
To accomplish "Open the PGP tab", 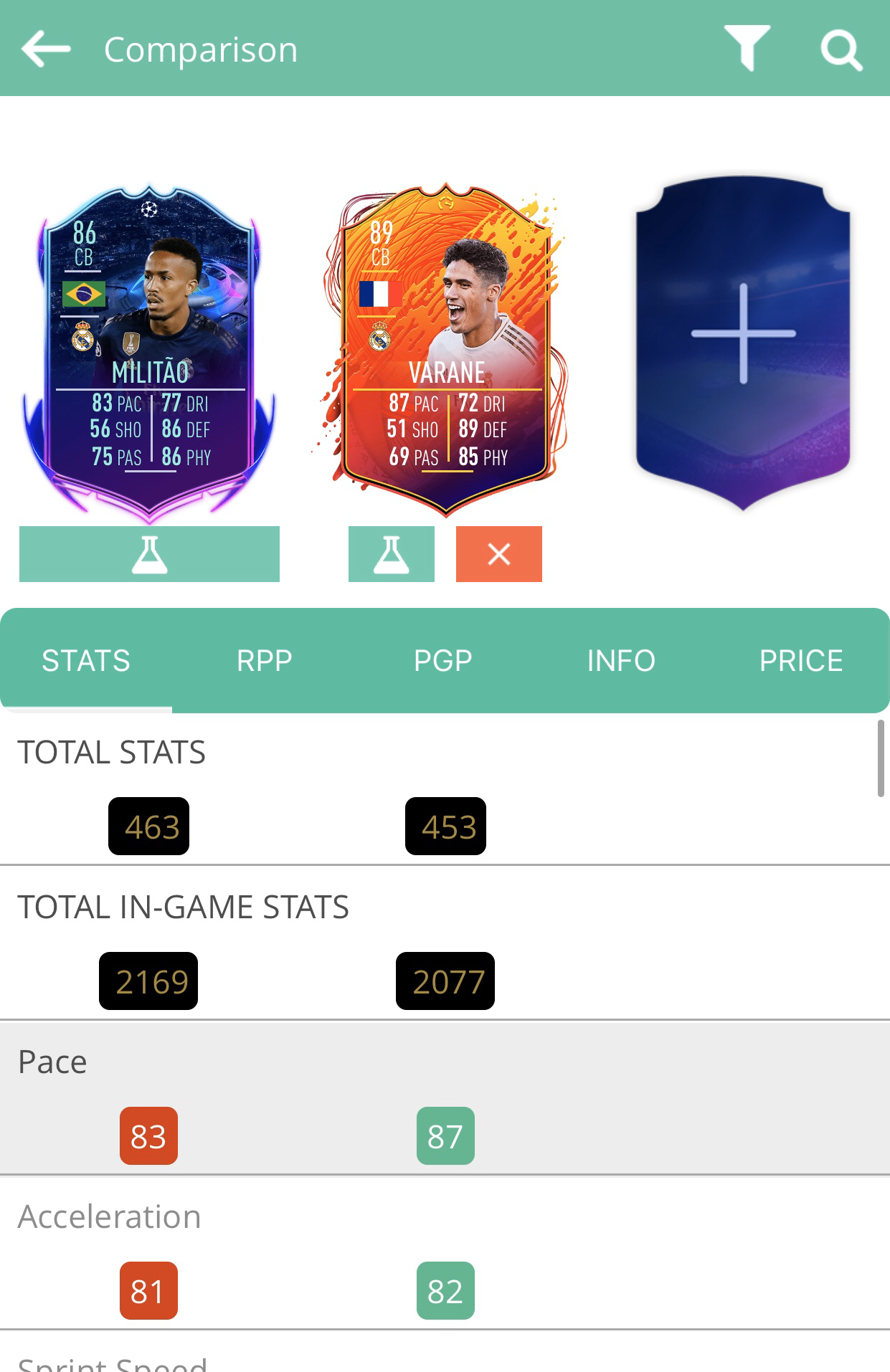I will pyautogui.click(x=443, y=660).
